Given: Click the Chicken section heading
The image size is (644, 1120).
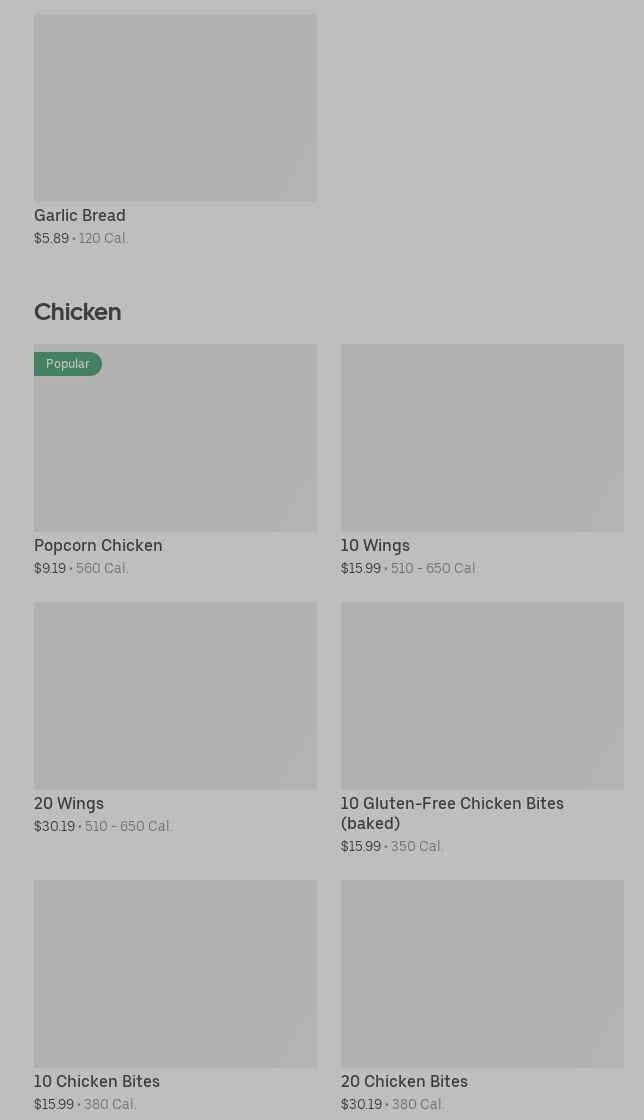Looking at the screenshot, I should pyautogui.click(x=78, y=312).
